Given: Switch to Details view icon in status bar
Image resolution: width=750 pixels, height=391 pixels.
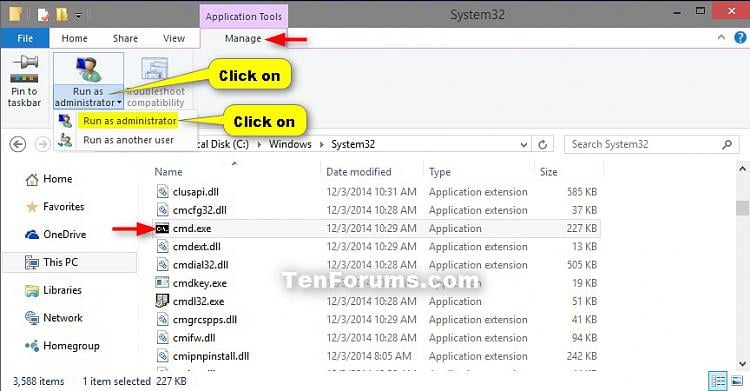Looking at the screenshot, I should pos(718,381).
